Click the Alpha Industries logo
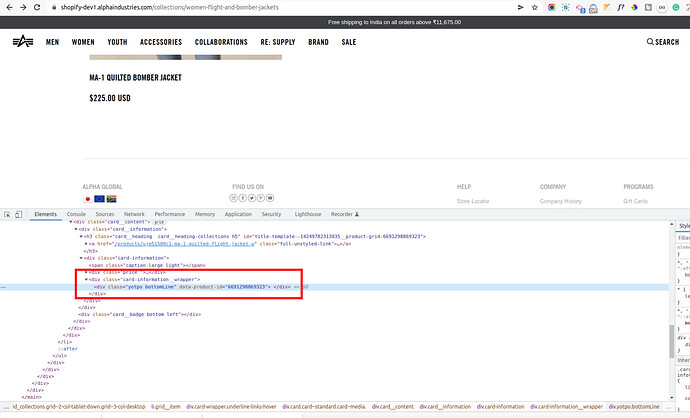The height and width of the screenshot is (418, 690). pyautogui.click(x=23, y=41)
